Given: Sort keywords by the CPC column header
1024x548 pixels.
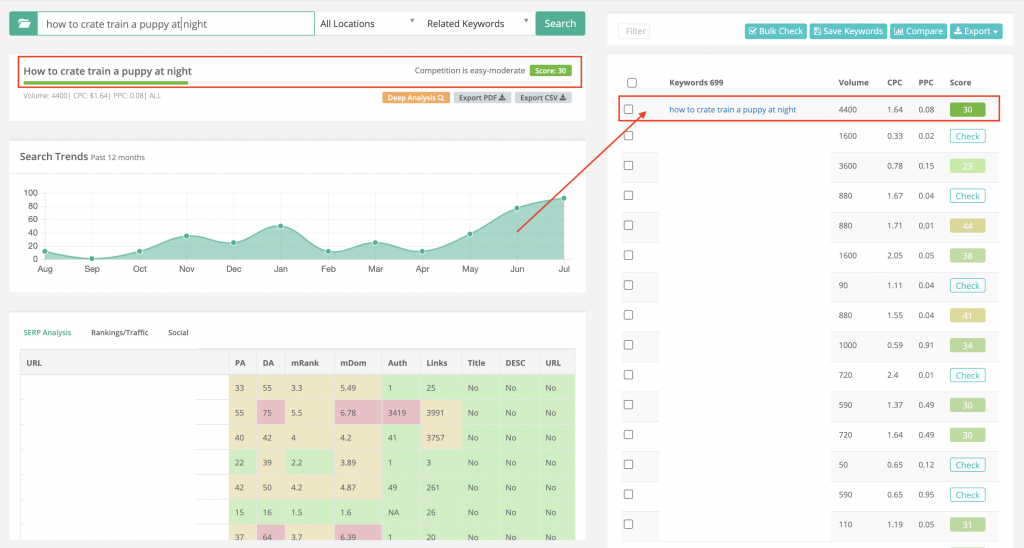Looking at the screenshot, I should tap(895, 83).
